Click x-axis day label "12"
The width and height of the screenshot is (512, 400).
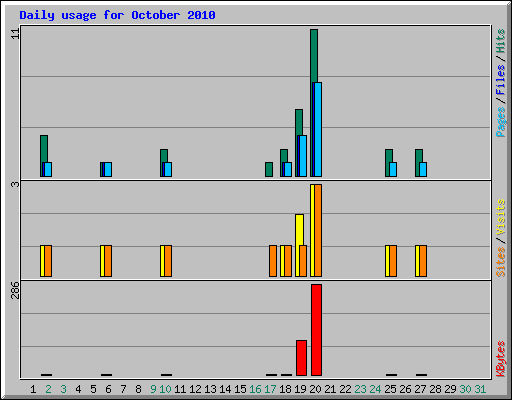(195, 389)
